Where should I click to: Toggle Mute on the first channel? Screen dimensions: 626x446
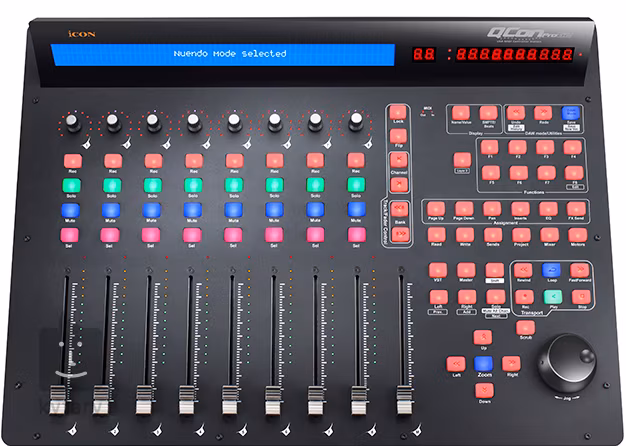70,210
